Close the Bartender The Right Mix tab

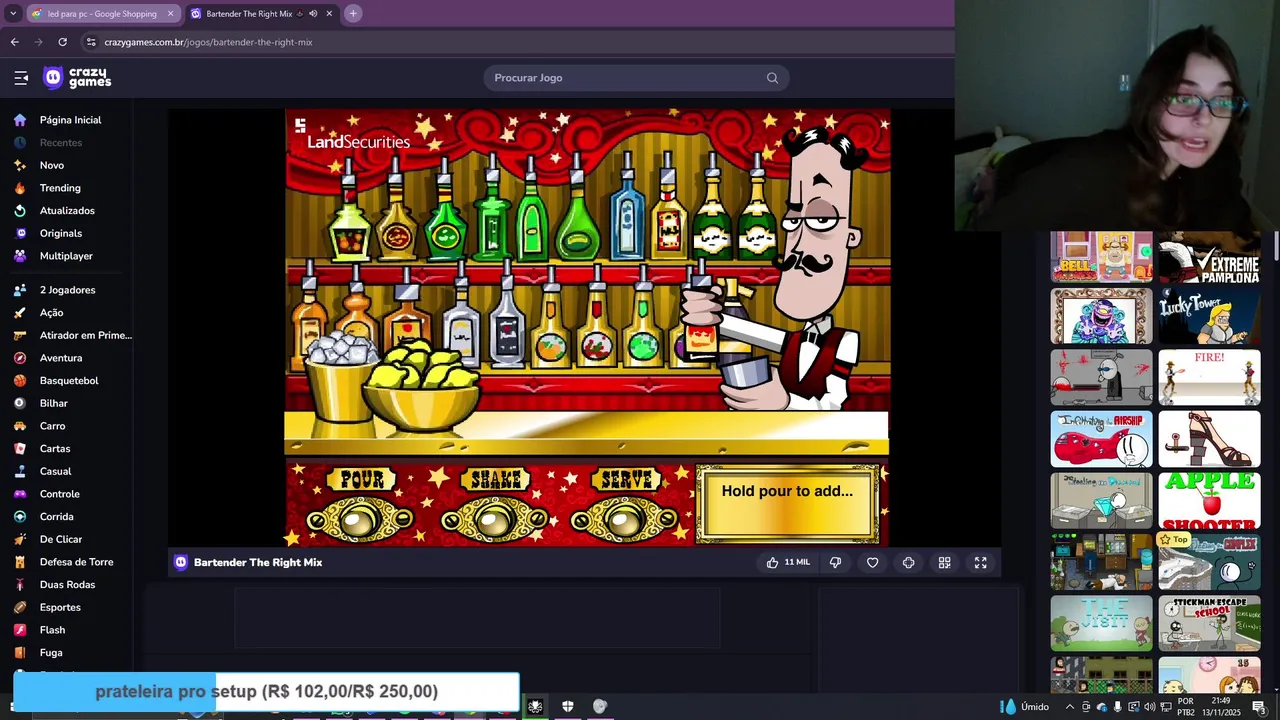point(329,14)
